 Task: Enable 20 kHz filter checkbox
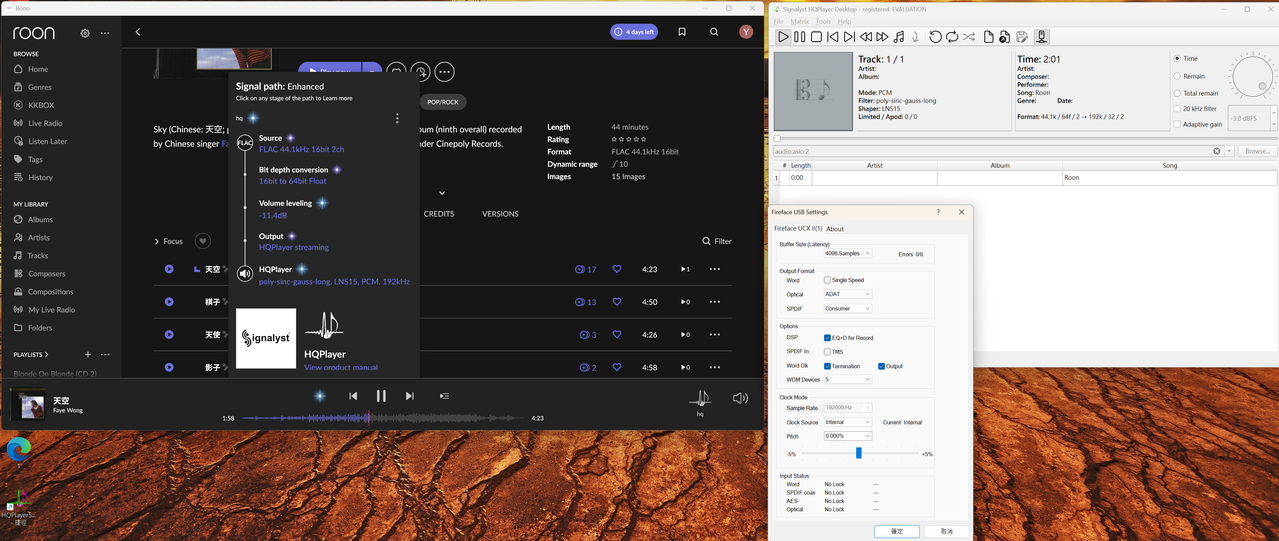(x=1177, y=108)
